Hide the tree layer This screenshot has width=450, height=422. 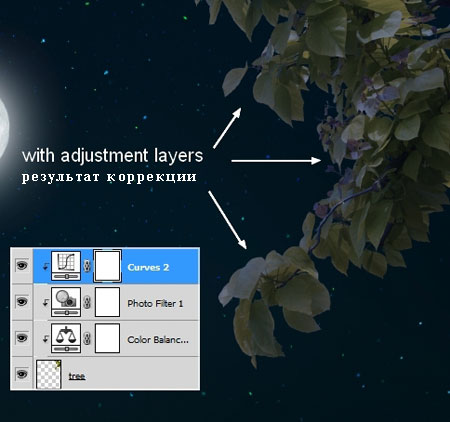click(x=22, y=374)
